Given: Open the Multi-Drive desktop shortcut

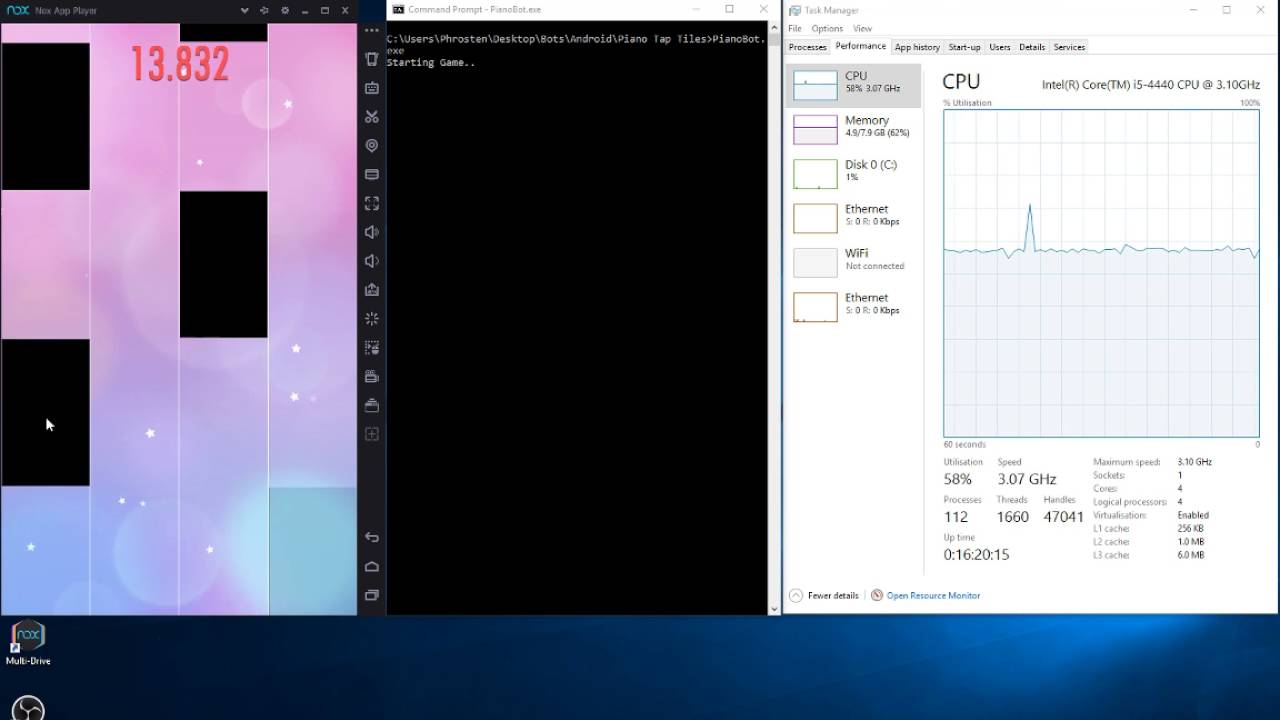Looking at the screenshot, I should pos(28,643).
